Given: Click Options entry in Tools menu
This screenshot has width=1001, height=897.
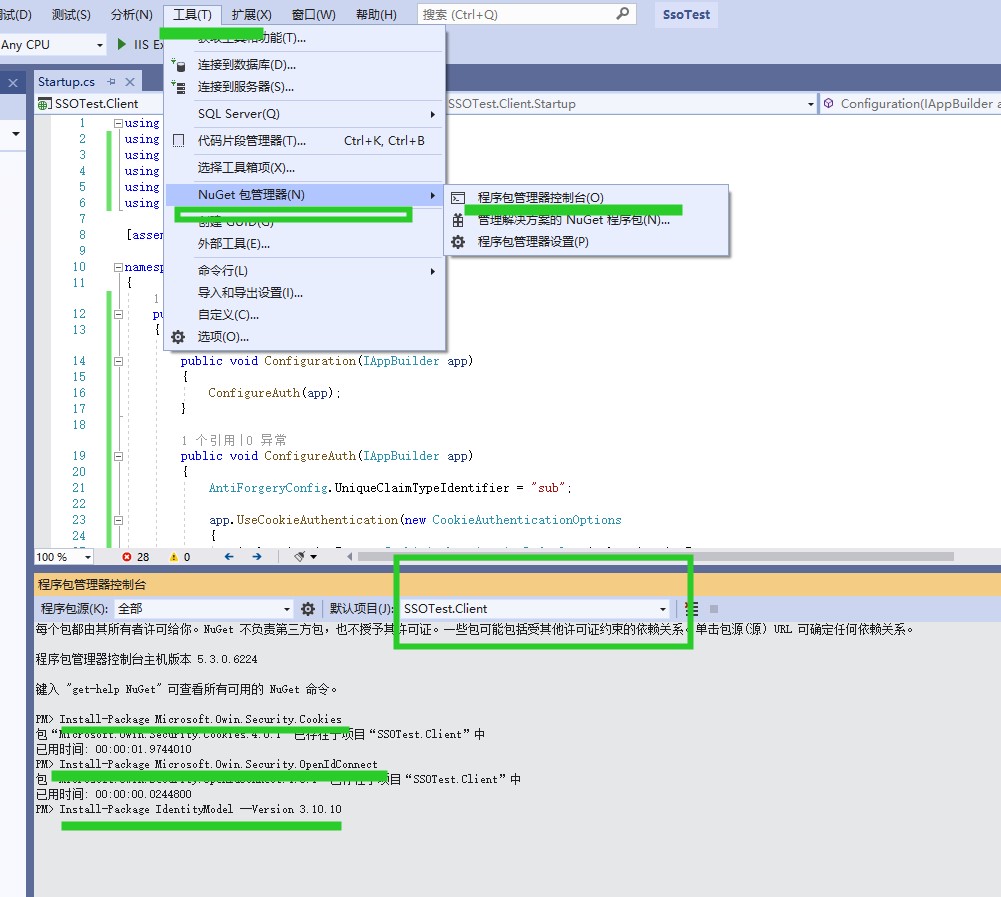Looking at the screenshot, I should click(223, 337).
